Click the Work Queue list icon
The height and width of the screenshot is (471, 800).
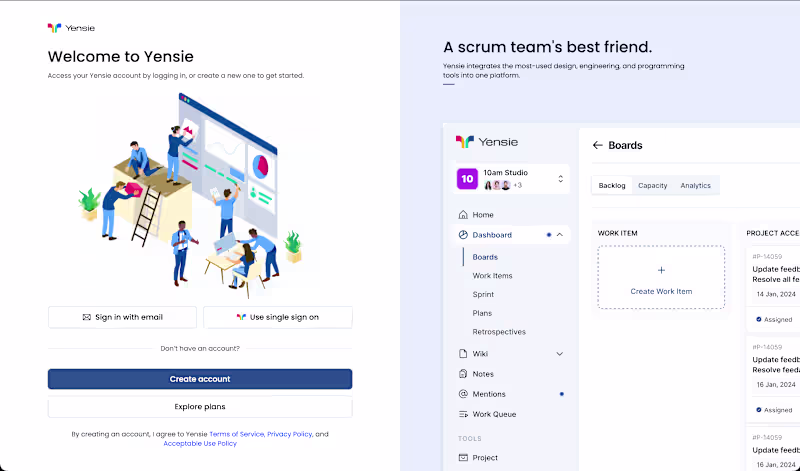(x=463, y=414)
